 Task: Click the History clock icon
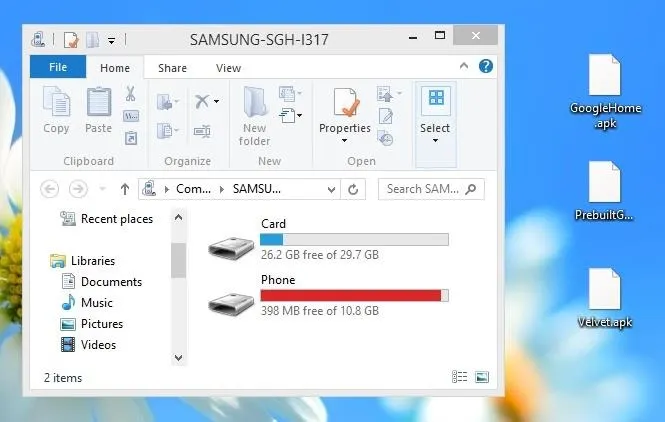[x=386, y=138]
